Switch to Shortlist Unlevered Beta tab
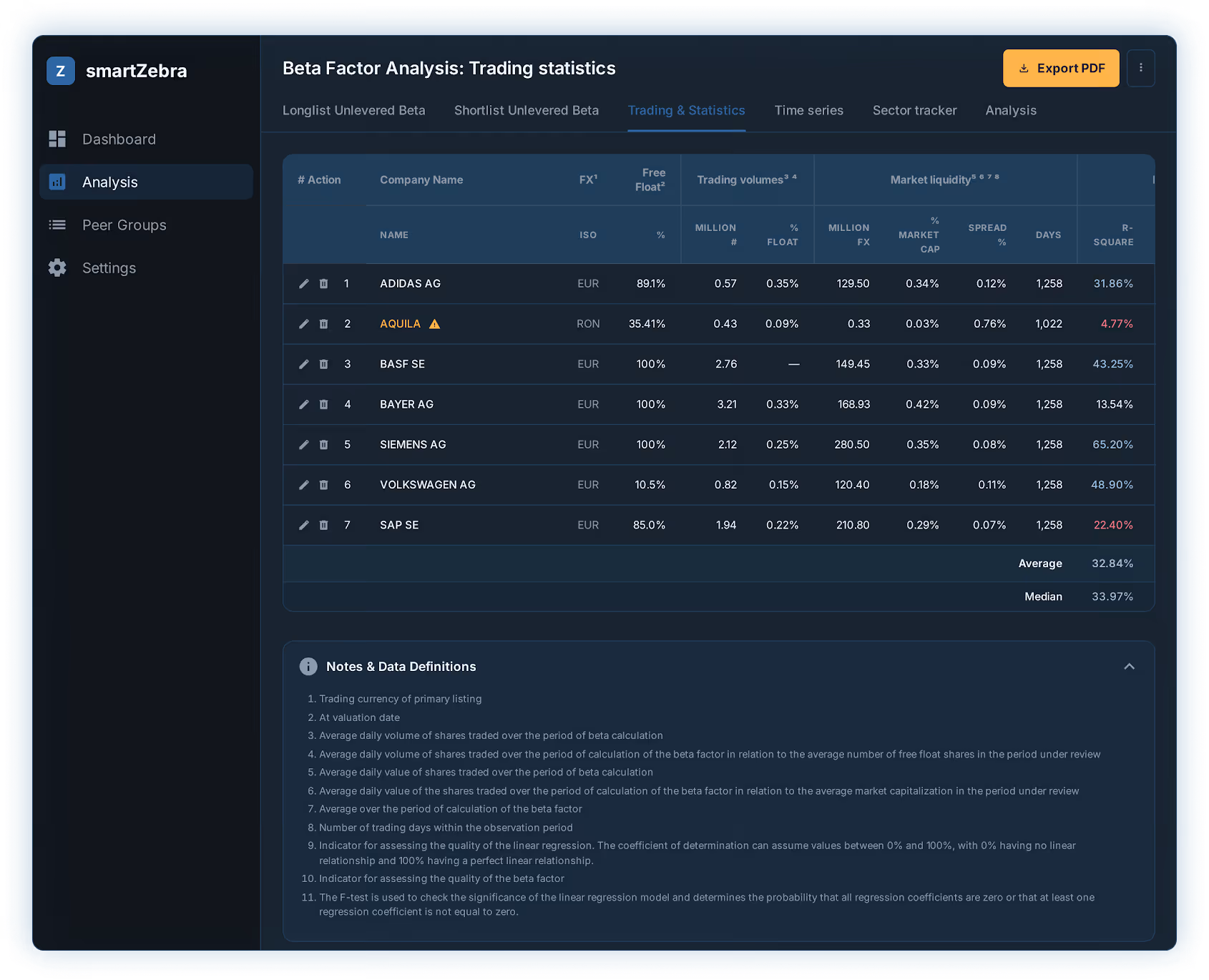The height and width of the screenshot is (980, 1209). click(527, 110)
